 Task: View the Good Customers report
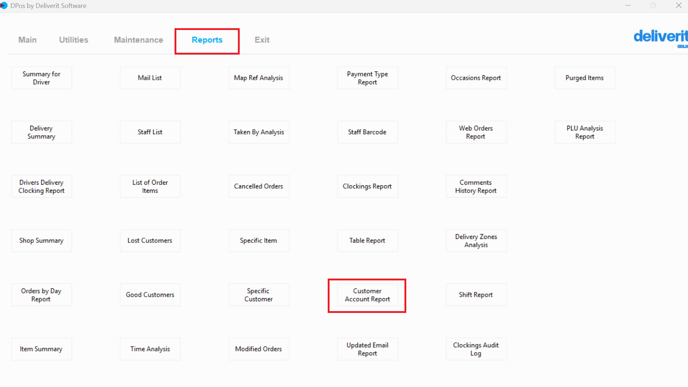point(150,295)
